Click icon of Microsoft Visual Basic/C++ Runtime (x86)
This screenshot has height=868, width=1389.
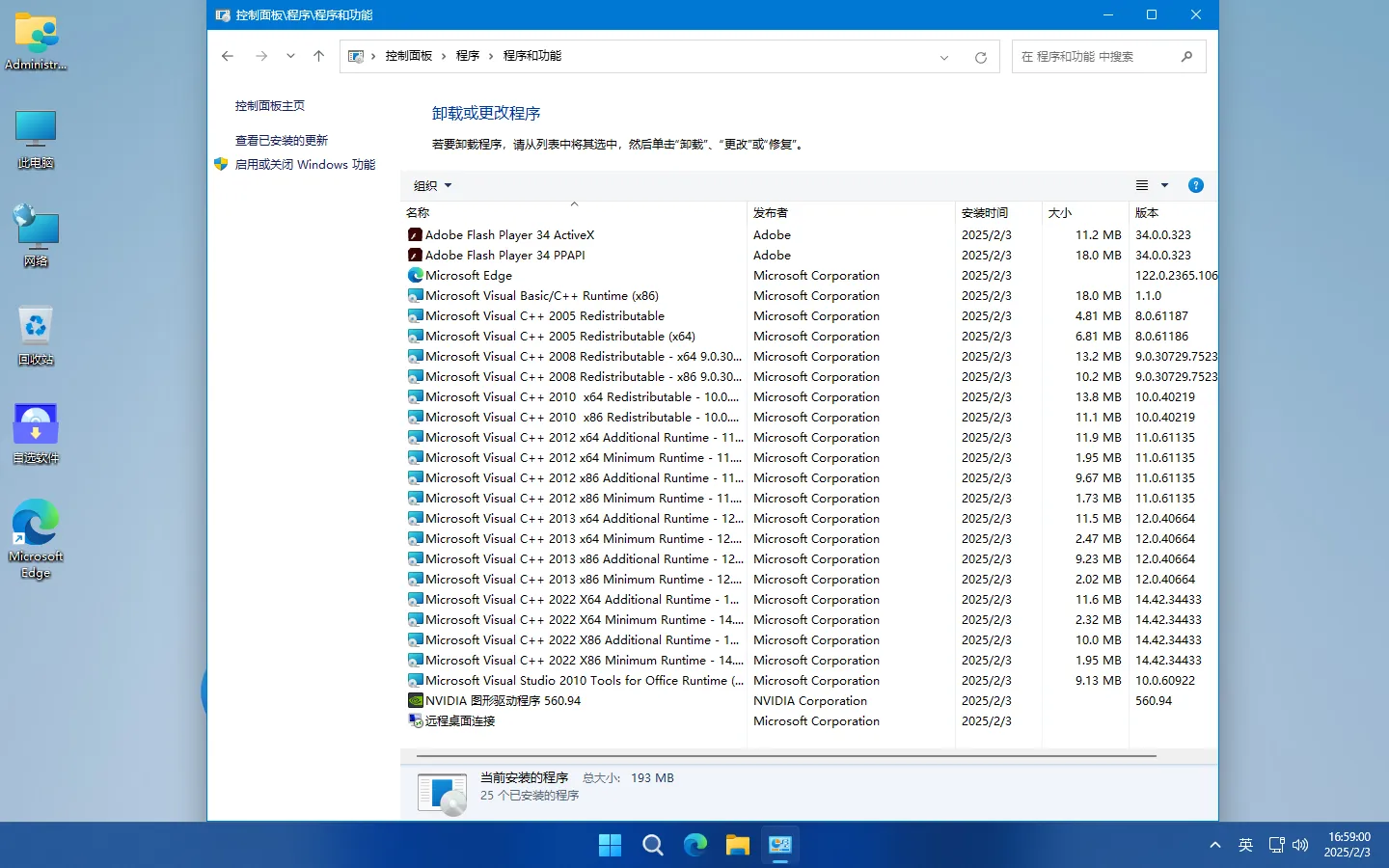(x=415, y=295)
